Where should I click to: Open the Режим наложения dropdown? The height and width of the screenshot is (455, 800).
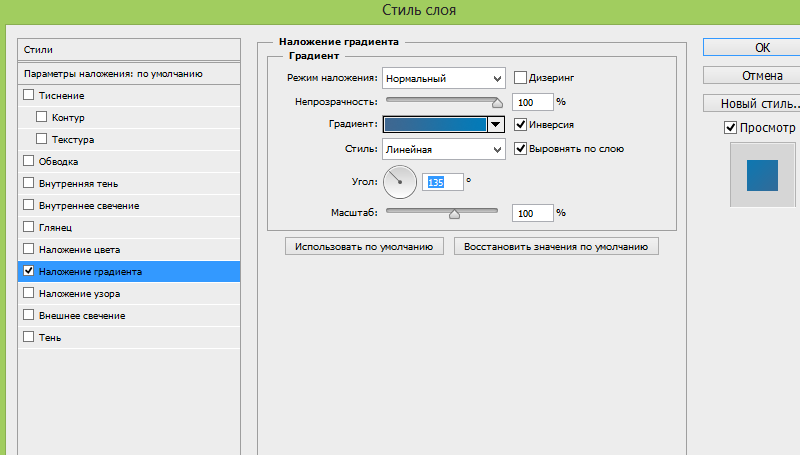[x=443, y=78]
